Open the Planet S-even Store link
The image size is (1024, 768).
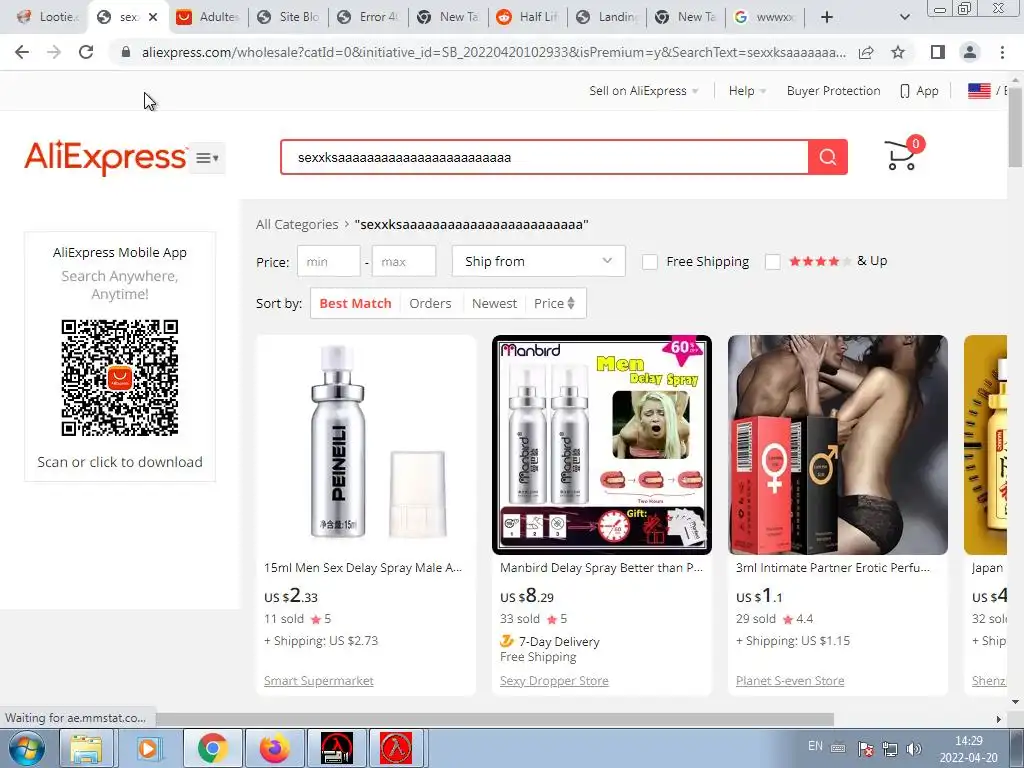(790, 680)
